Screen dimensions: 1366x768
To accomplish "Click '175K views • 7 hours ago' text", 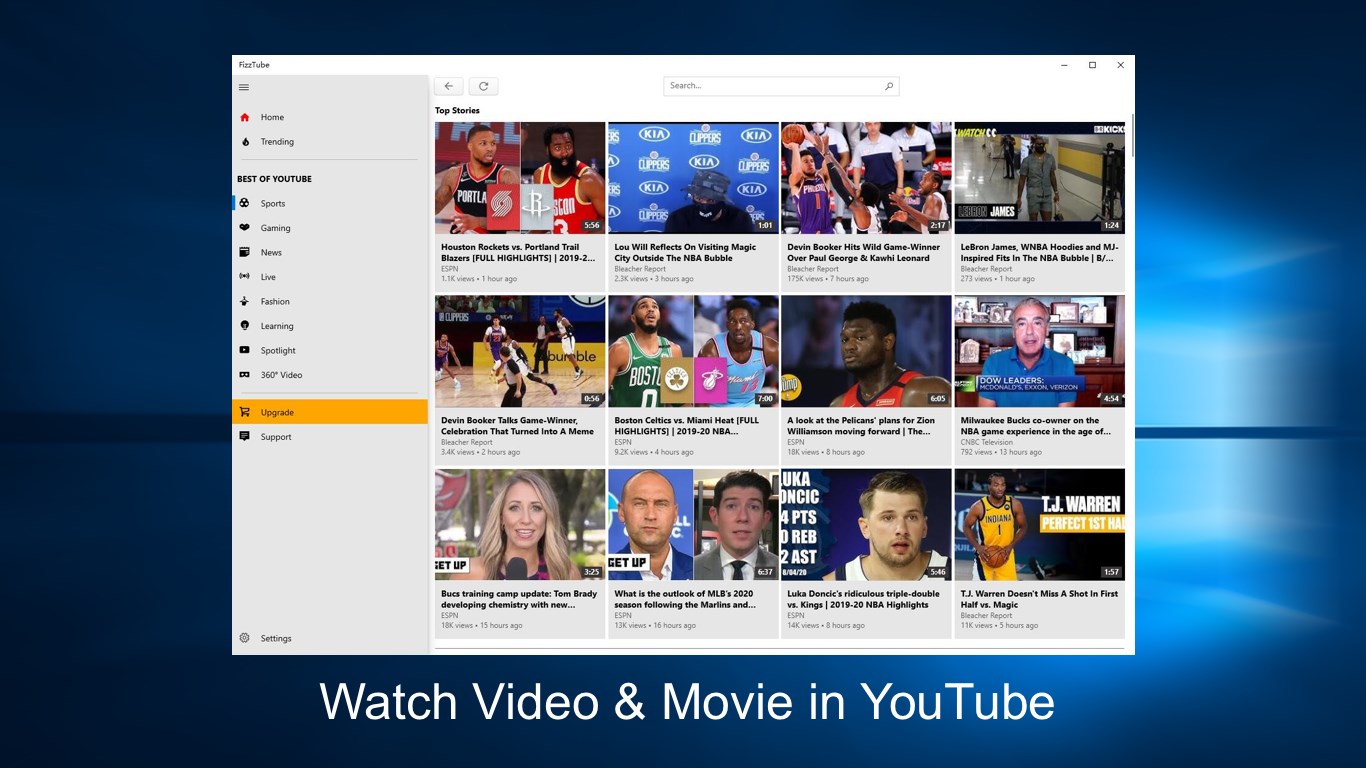I will coord(828,279).
